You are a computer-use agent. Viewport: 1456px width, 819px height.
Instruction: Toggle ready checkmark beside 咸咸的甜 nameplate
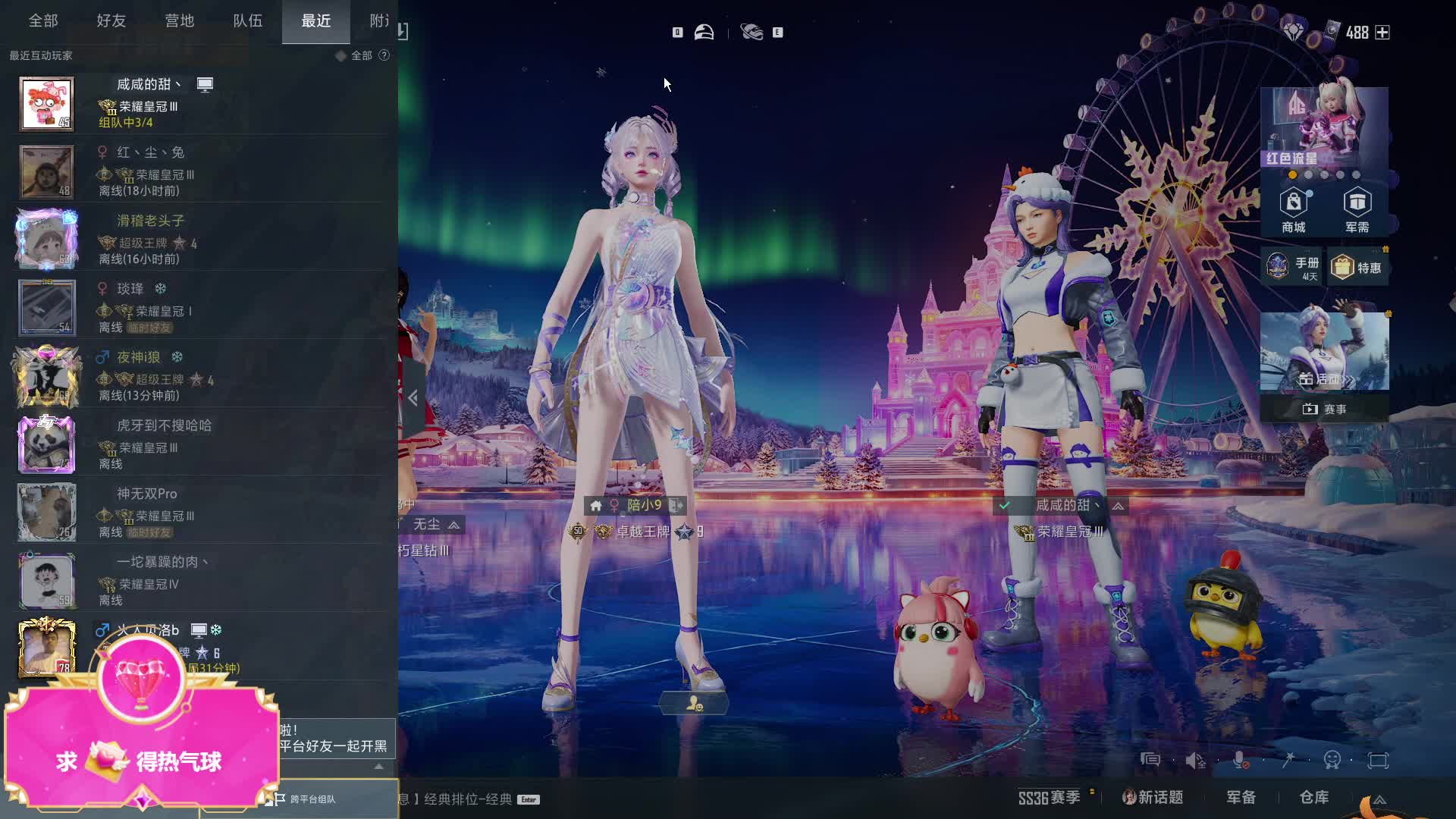(1005, 505)
